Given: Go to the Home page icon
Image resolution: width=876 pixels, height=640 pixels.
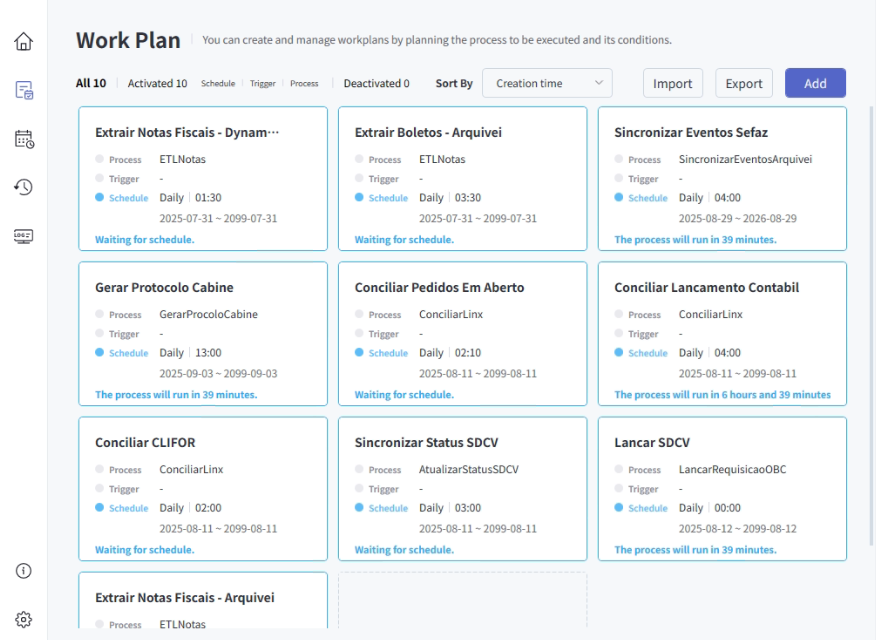Looking at the screenshot, I should click(x=24, y=42).
